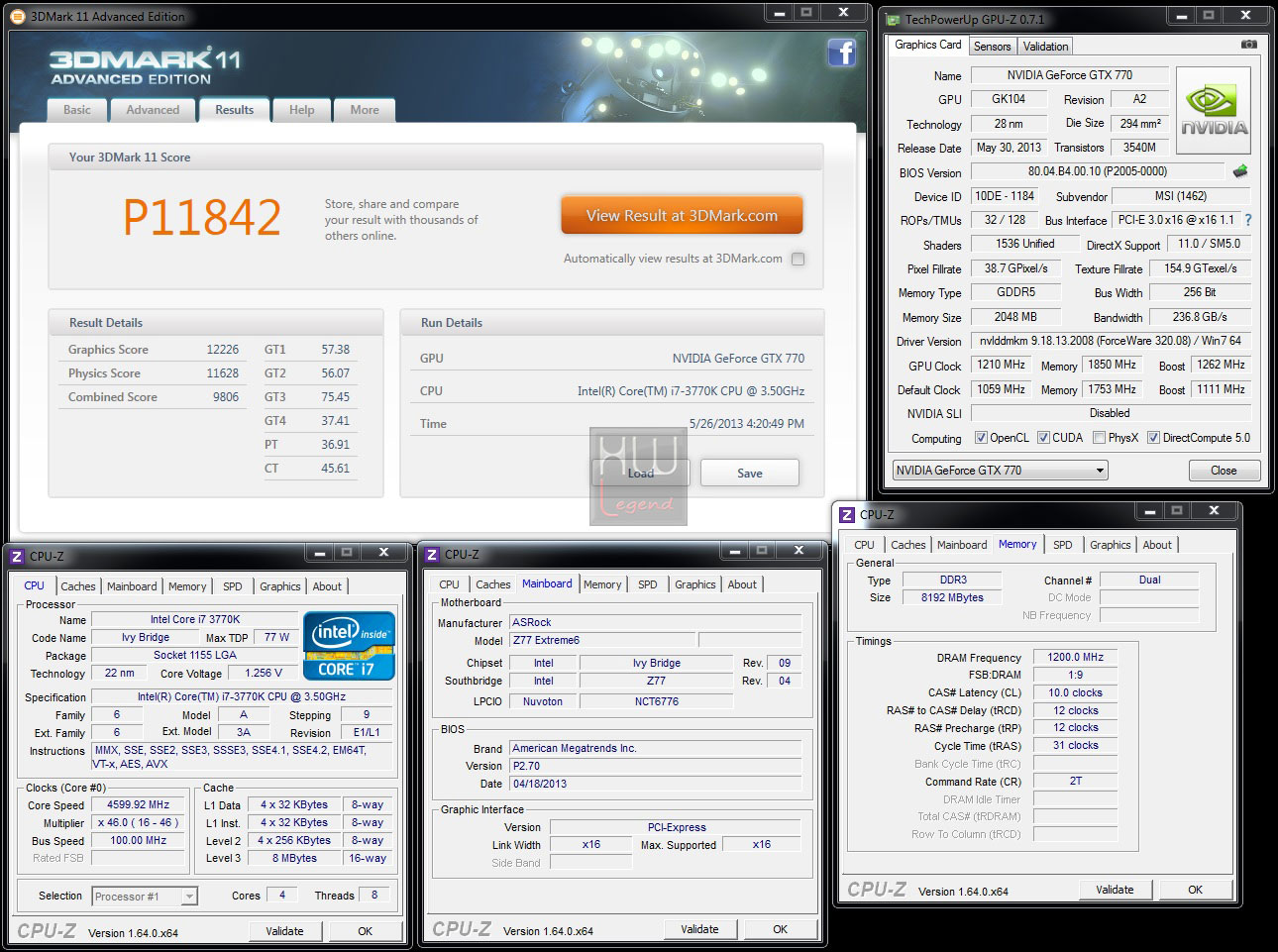Image resolution: width=1278 pixels, height=952 pixels.
Task: Click the GT1 result 57.38
Action: click(335, 350)
